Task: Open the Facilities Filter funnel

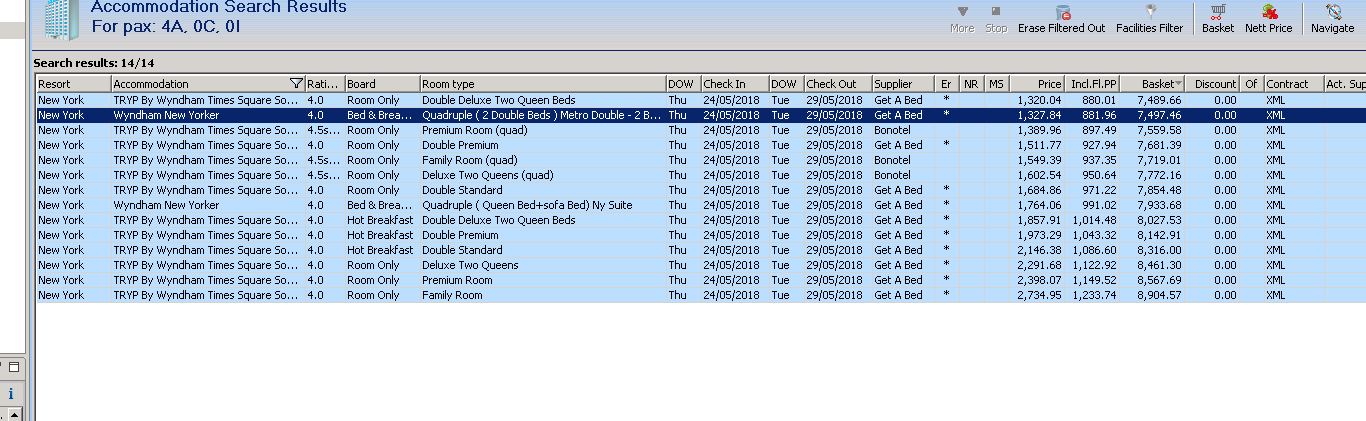Action: click(x=1150, y=12)
